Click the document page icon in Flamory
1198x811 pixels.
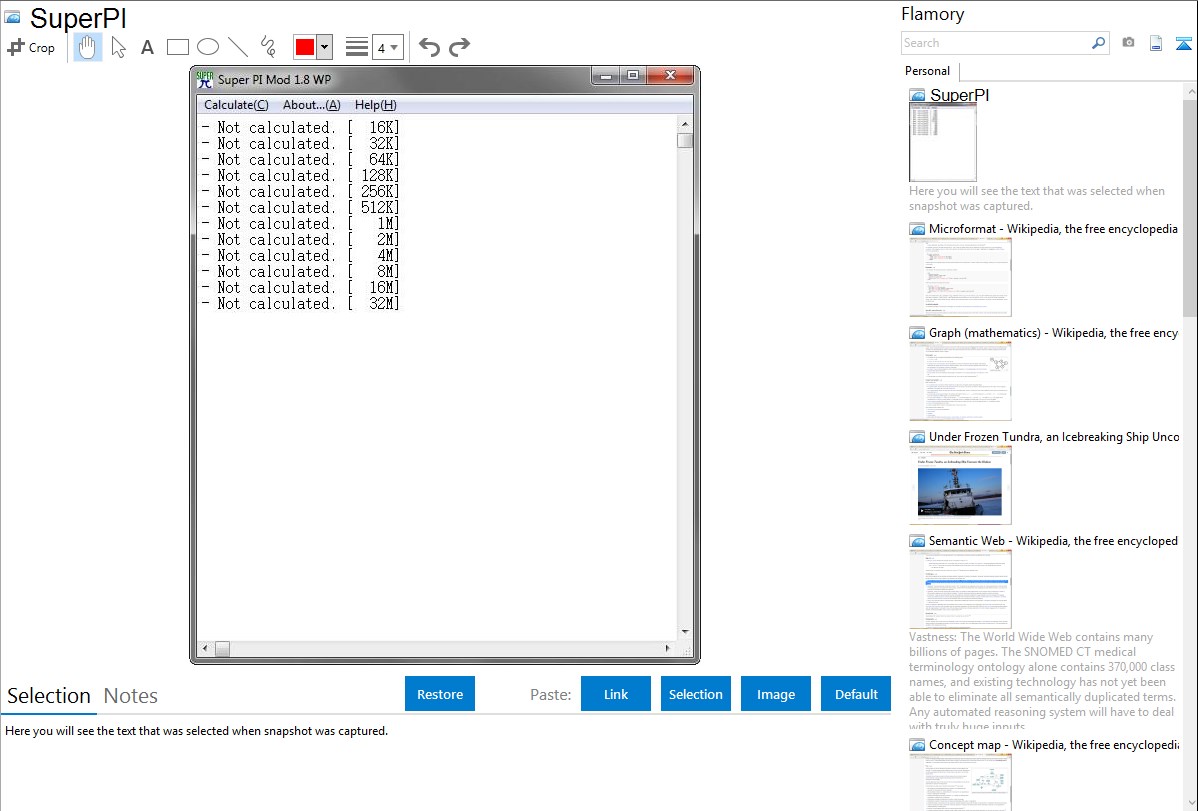tap(1156, 43)
